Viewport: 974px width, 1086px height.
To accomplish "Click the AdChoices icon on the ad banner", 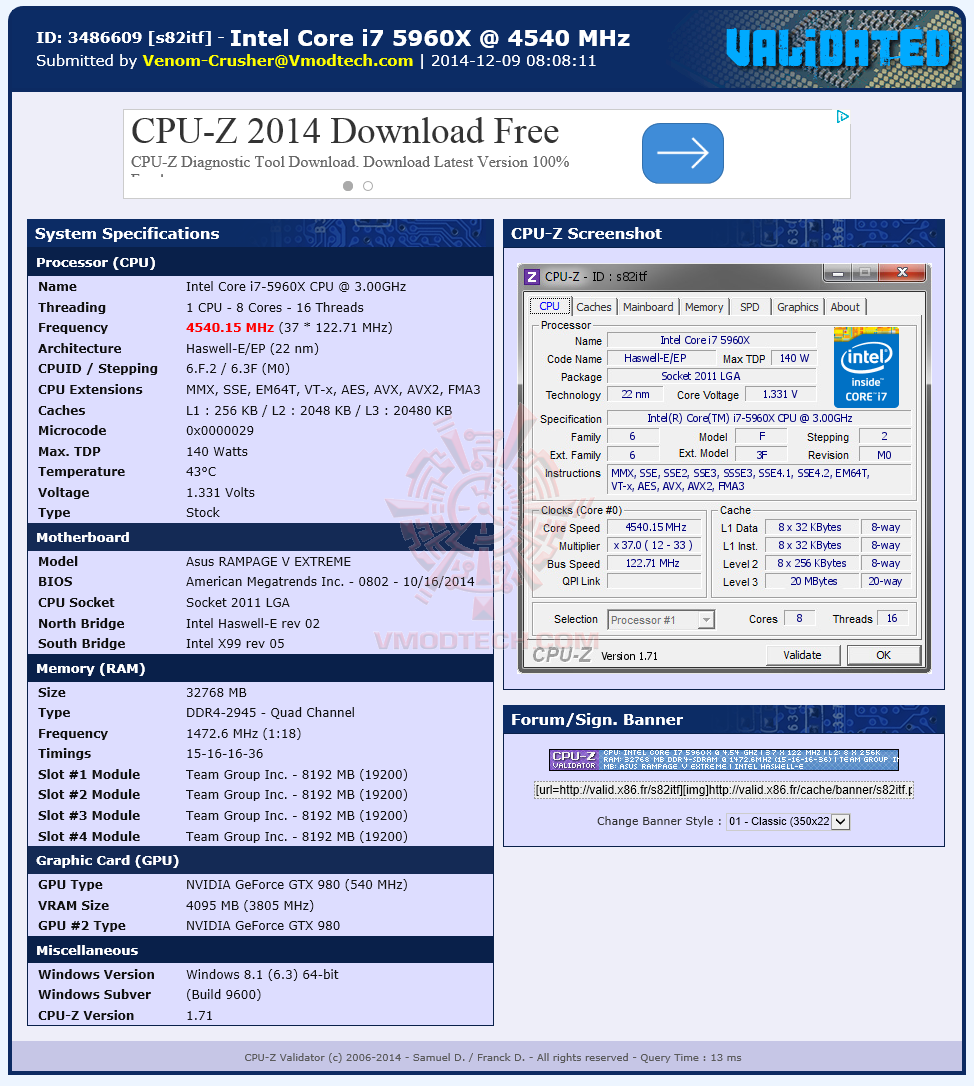I will (842, 116).
